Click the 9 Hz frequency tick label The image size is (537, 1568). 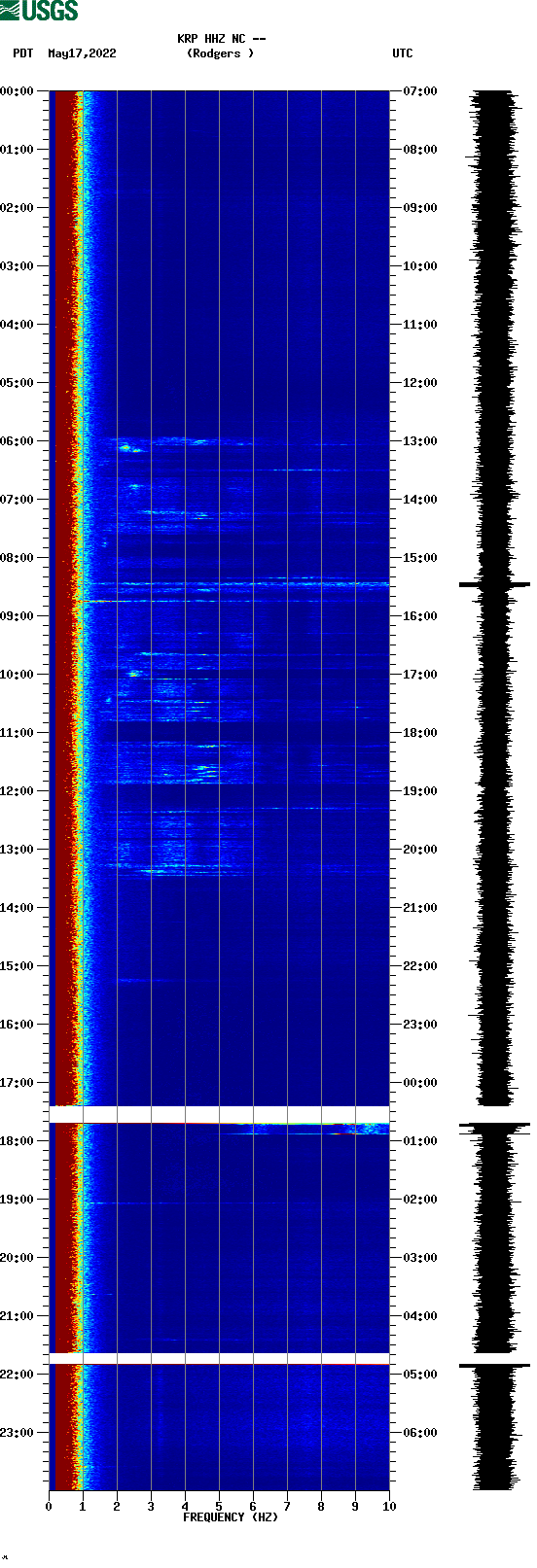pos(355,1507)
